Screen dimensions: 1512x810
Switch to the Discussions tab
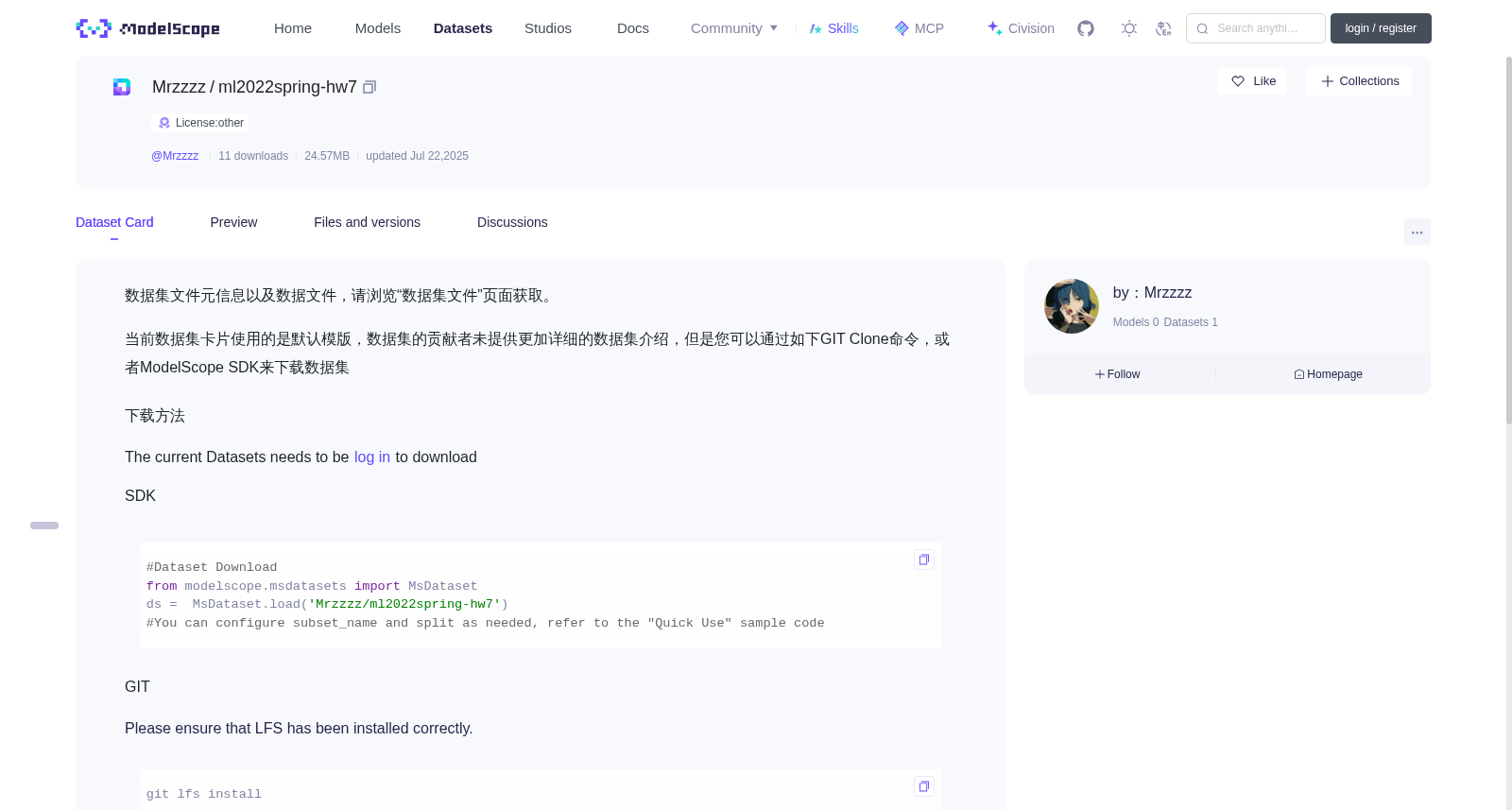pos(512,222)
